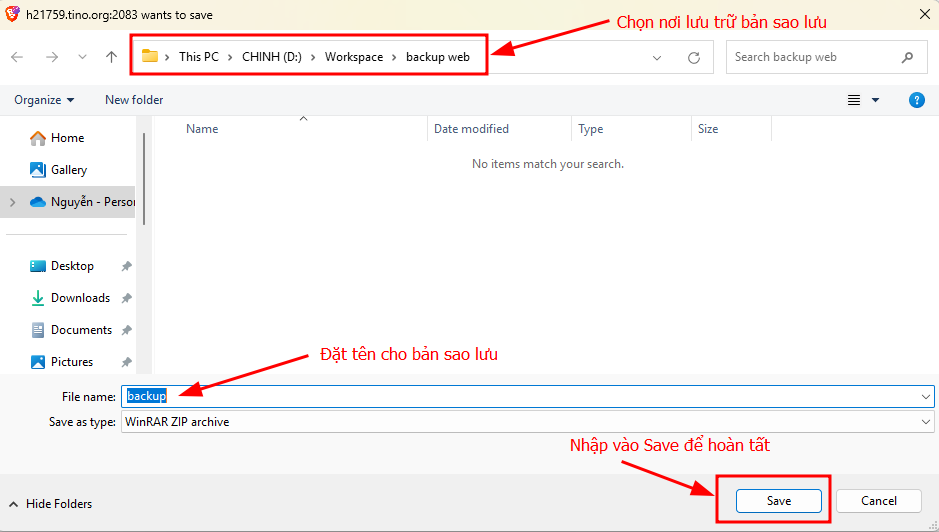Go back with the left arrow
Screen dimensions: 939x532
(x=17, y=57)
